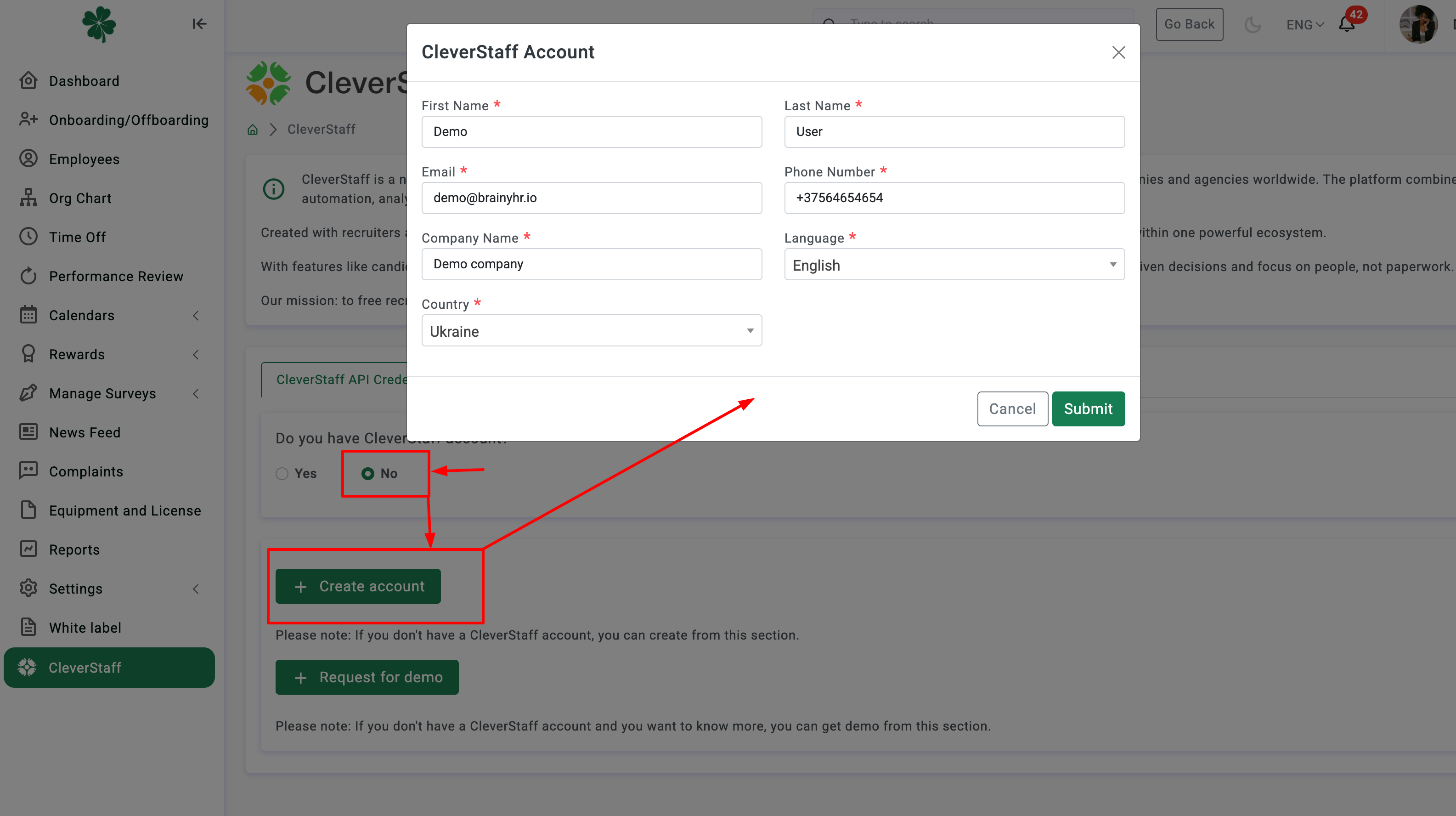Toggle dark mode moon icon
The height and width of the screenshot is (816, 1456).
[1253, 24]
